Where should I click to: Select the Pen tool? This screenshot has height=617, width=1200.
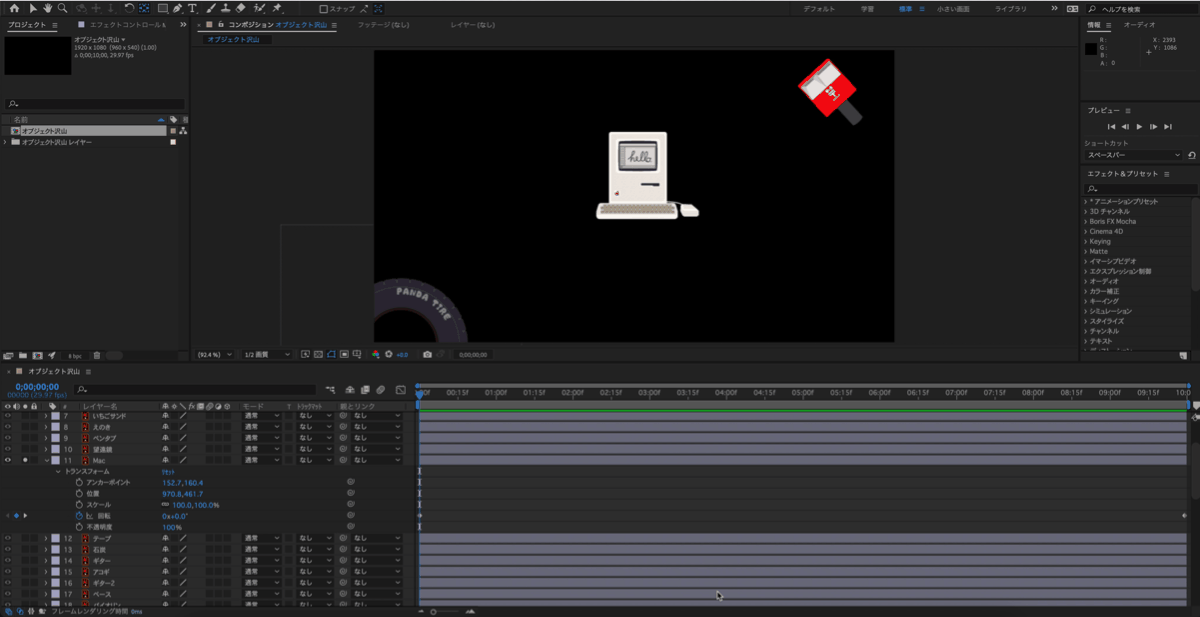click(177, 8)
